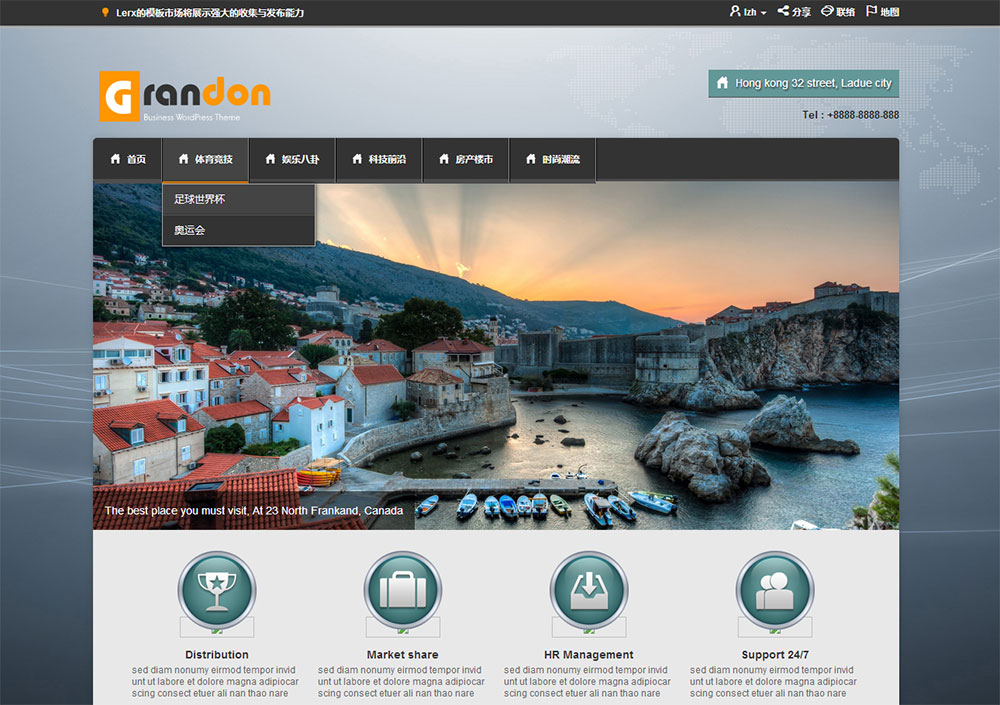Select 足球世界杯 from the submenu
This screenshot has height=705, width=1000.
point(200,199)
